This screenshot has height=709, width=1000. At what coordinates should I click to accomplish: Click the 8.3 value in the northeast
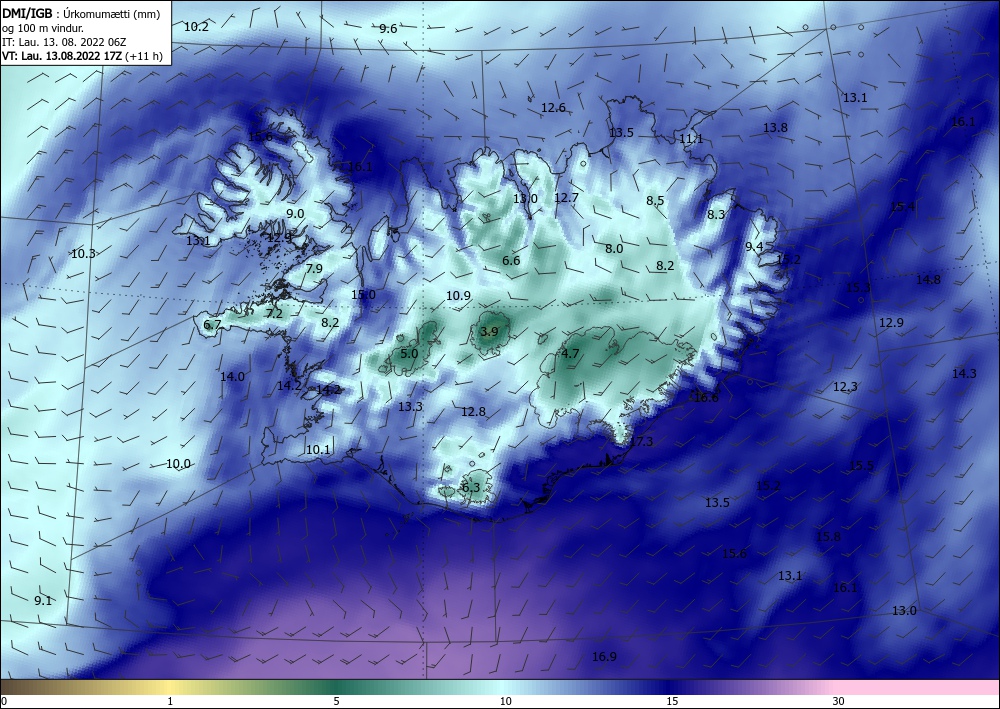[716, 214]
